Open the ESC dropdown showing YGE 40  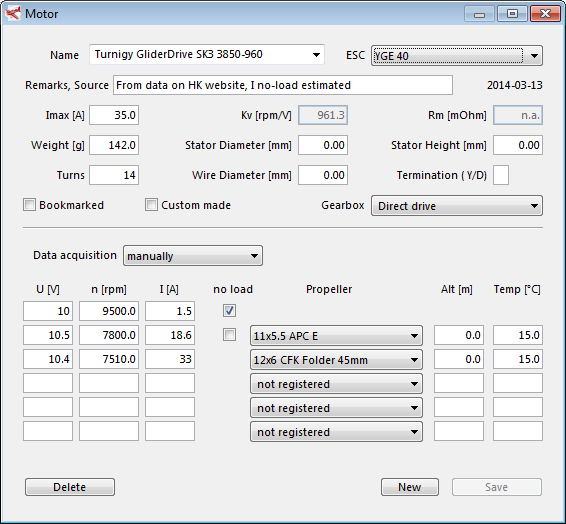457,56
